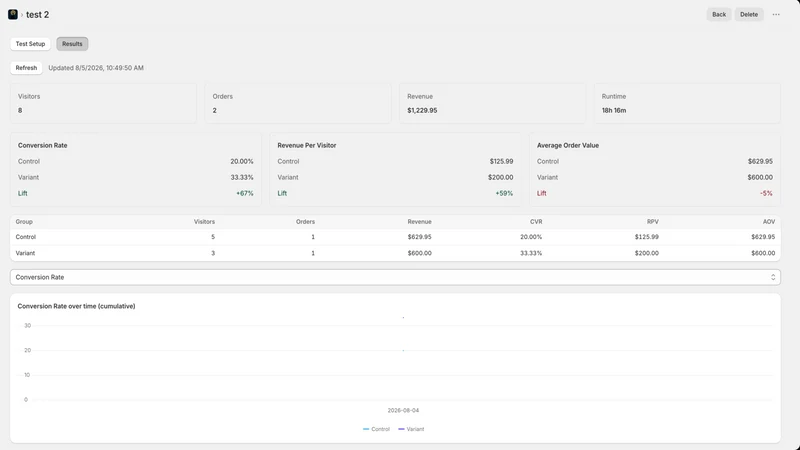Click the Updated 8/5/2026 timestamp
Screen dimensions: 800x450
click(x=96, y=68)
